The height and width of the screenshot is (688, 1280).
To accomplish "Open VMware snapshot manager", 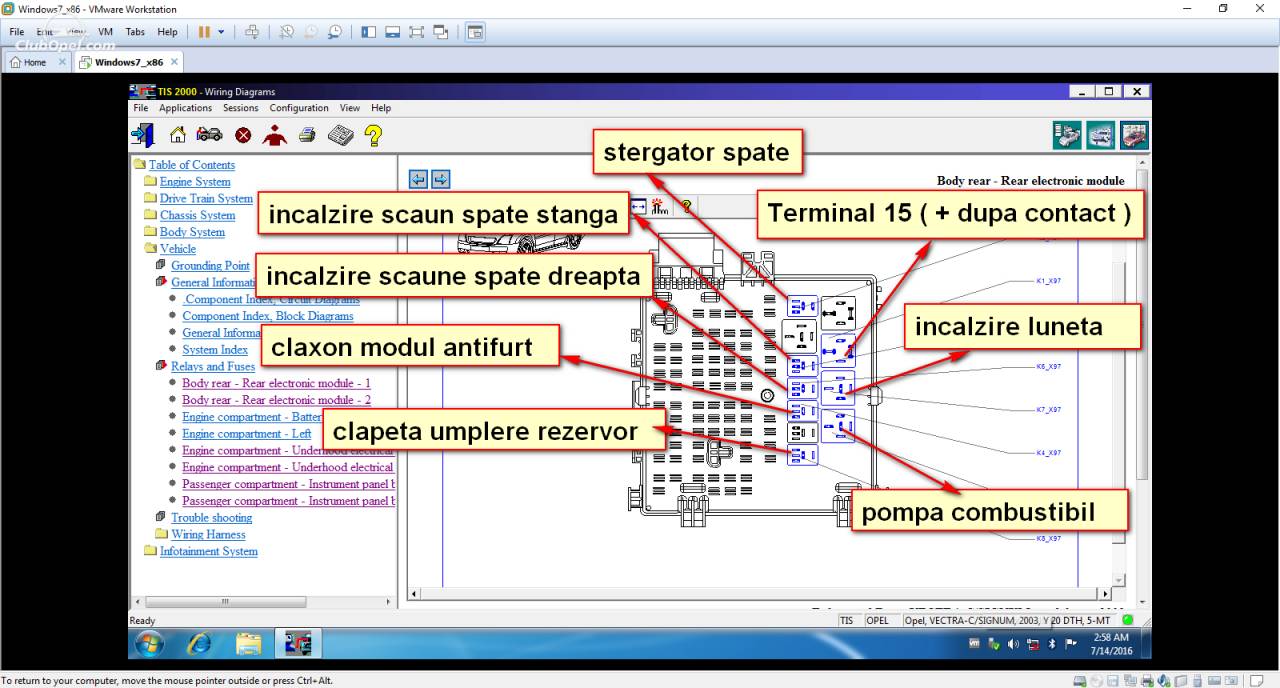I will (335, 32).
